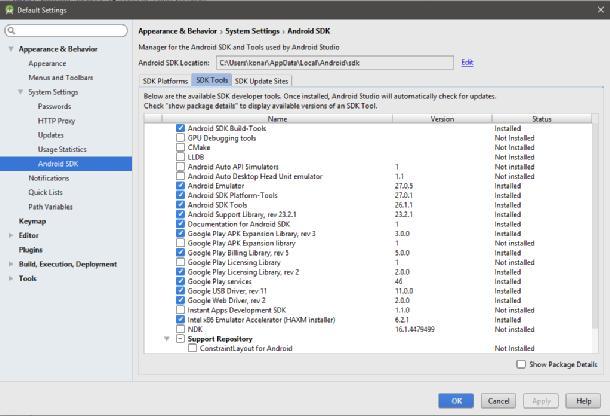The height and width of the screenshot is (416, 610).
Task: Expand the Tools tree node
Action: point(11,279)
